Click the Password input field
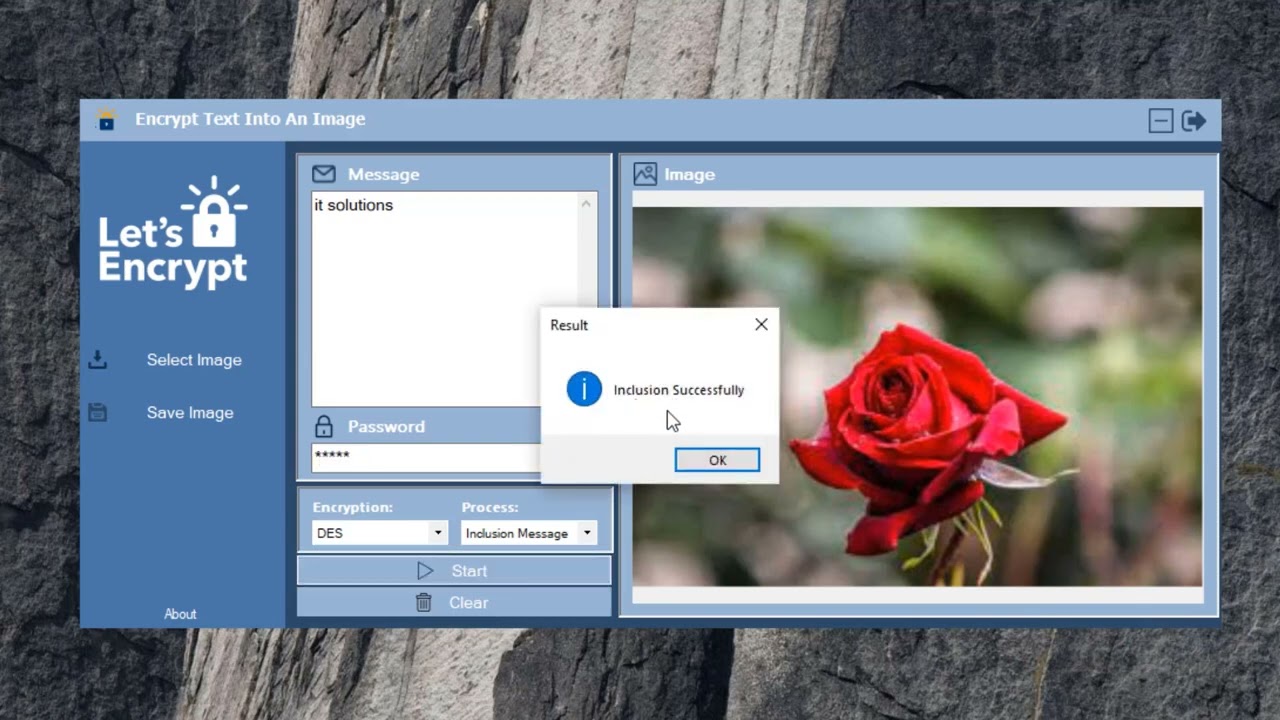 tap(426, 457)
